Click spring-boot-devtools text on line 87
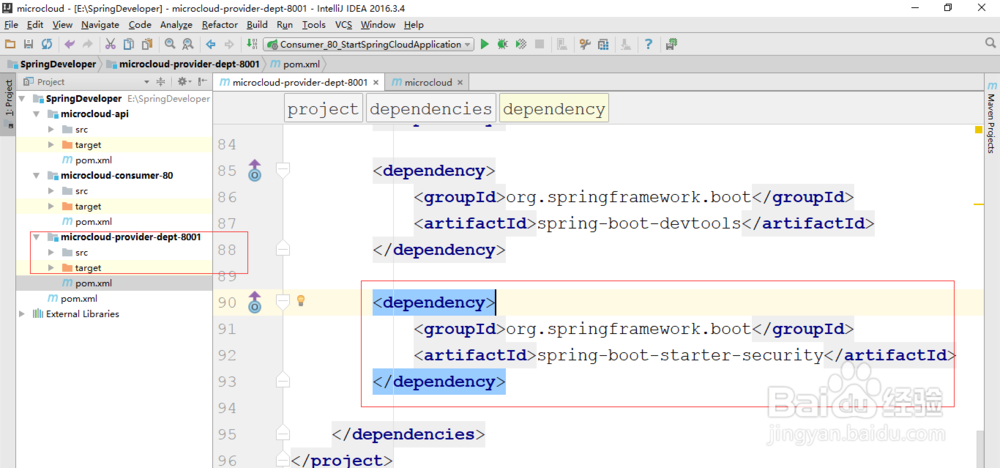Screen dimensions: 1000x468 tap(639, 223)
